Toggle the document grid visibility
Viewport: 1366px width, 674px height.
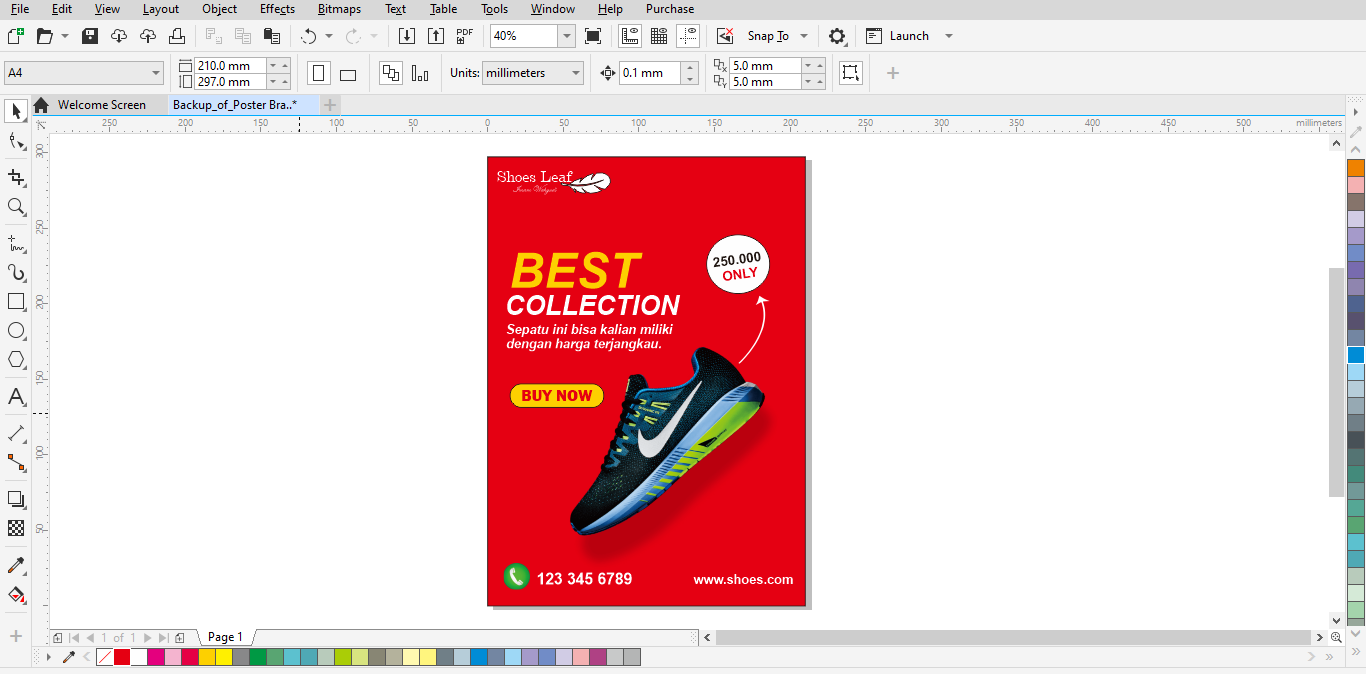pyautogui.click(x=658, y=35)
